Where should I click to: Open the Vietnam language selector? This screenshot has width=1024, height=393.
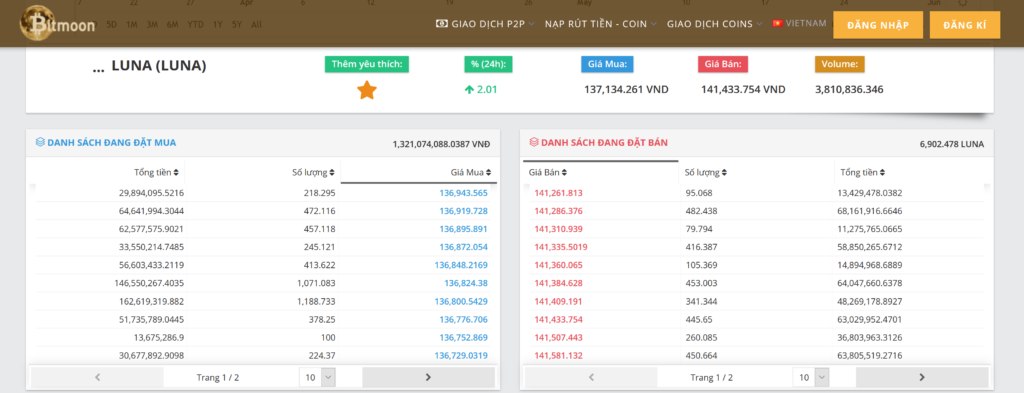click(801, 24)
